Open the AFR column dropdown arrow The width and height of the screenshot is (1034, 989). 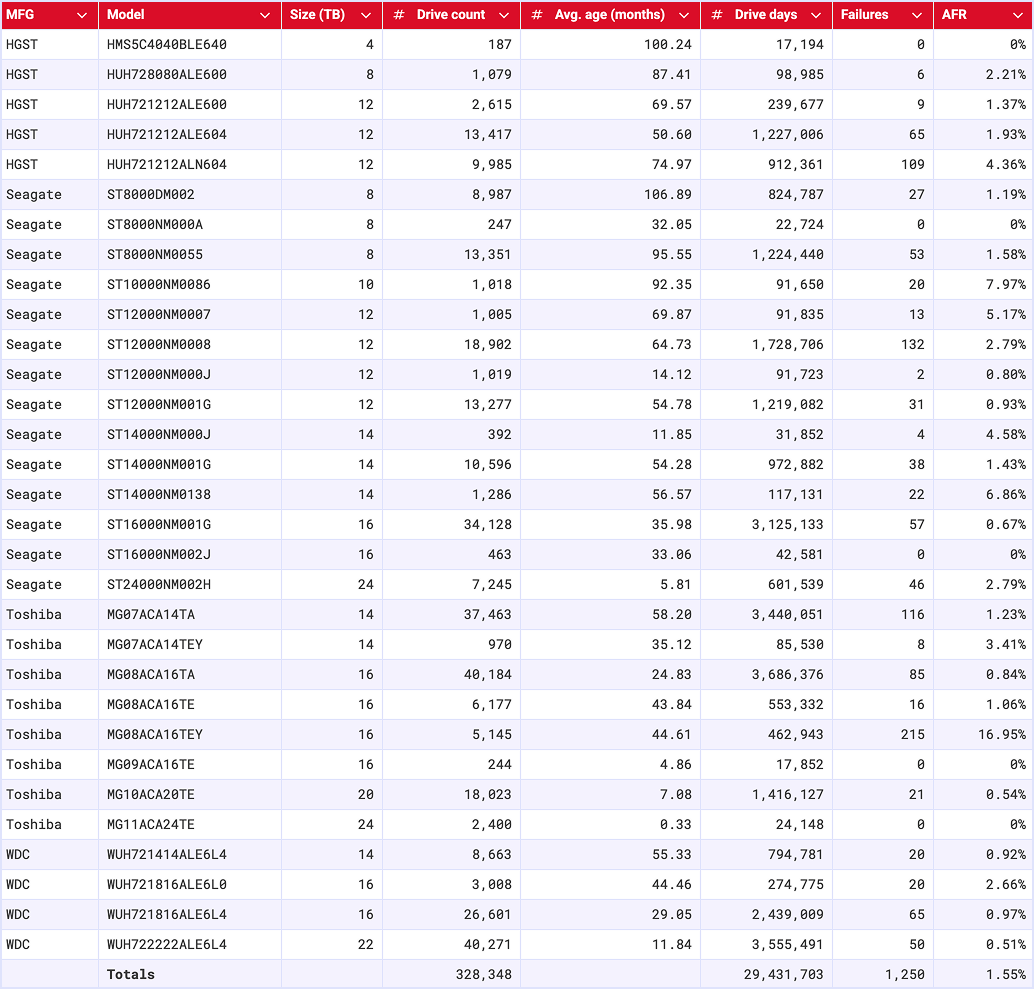[x=1018, y=15]
